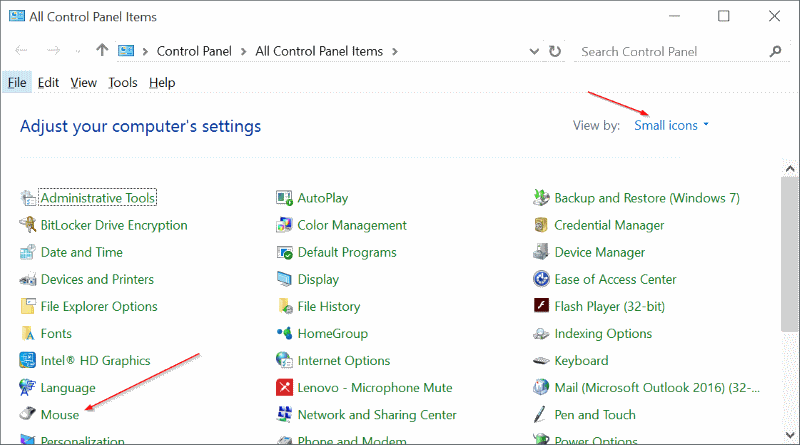Image resolution: width=800 pixels, height=445 pixels.
Task: Open the Device Manager link
Action: (x=599, y=252)
